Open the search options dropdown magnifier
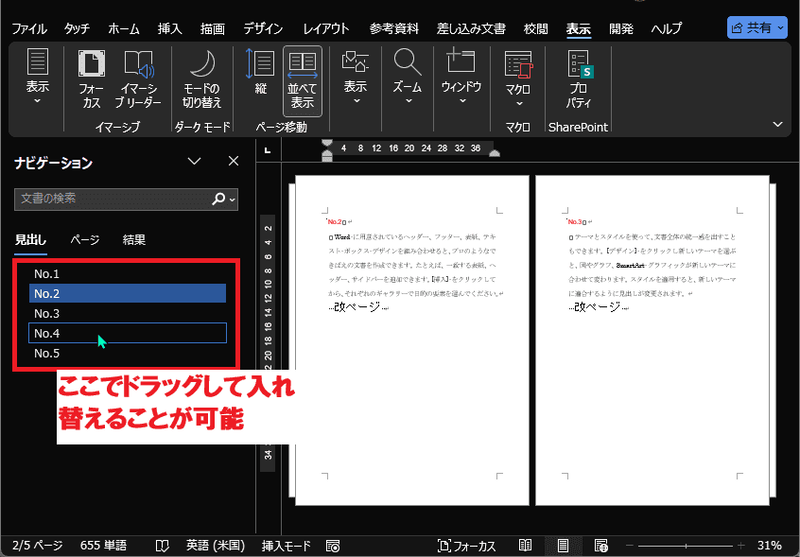This screenshot has width=800, height=557. click(223, 199)
